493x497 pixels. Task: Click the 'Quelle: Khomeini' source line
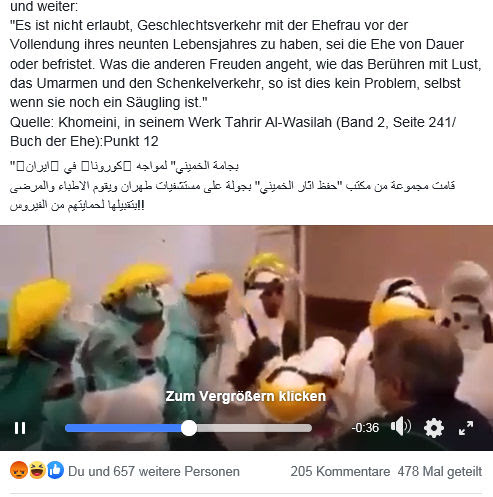(x=233, y=132)
